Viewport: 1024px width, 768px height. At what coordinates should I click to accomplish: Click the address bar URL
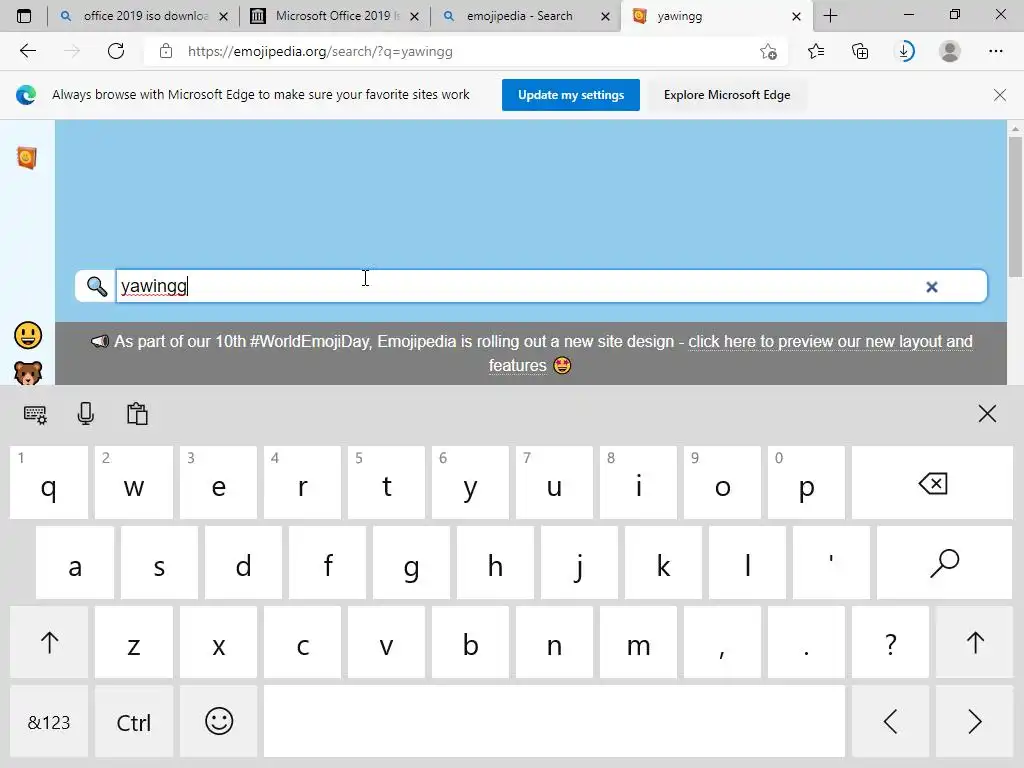point(320,51)
